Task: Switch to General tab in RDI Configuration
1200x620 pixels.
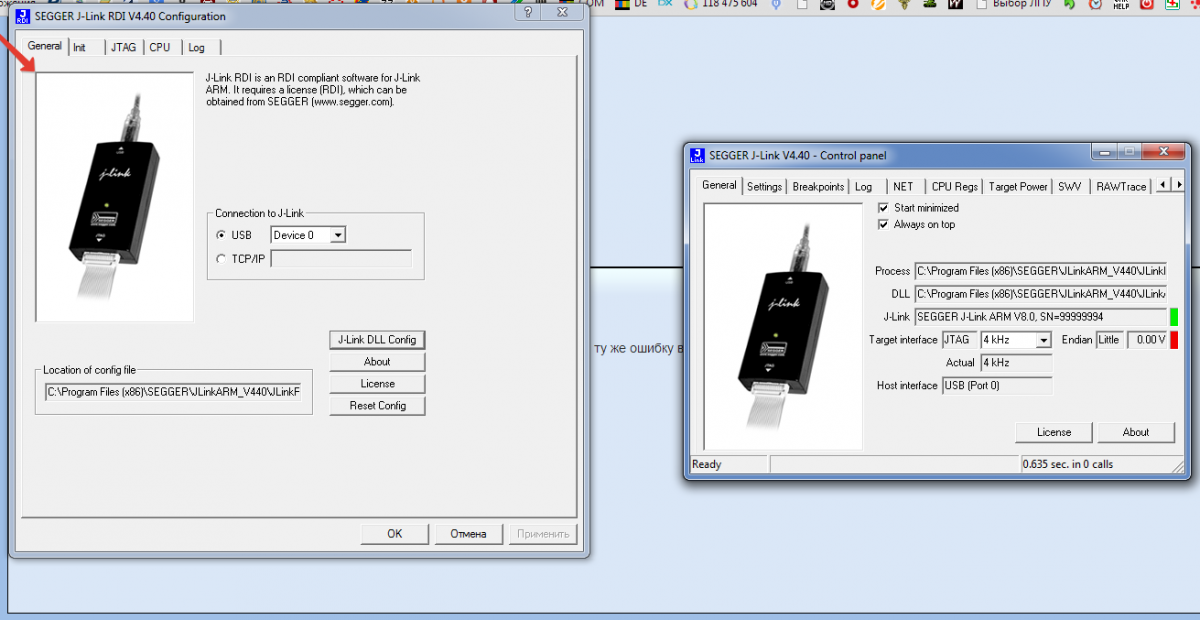Action: [45, 46]
